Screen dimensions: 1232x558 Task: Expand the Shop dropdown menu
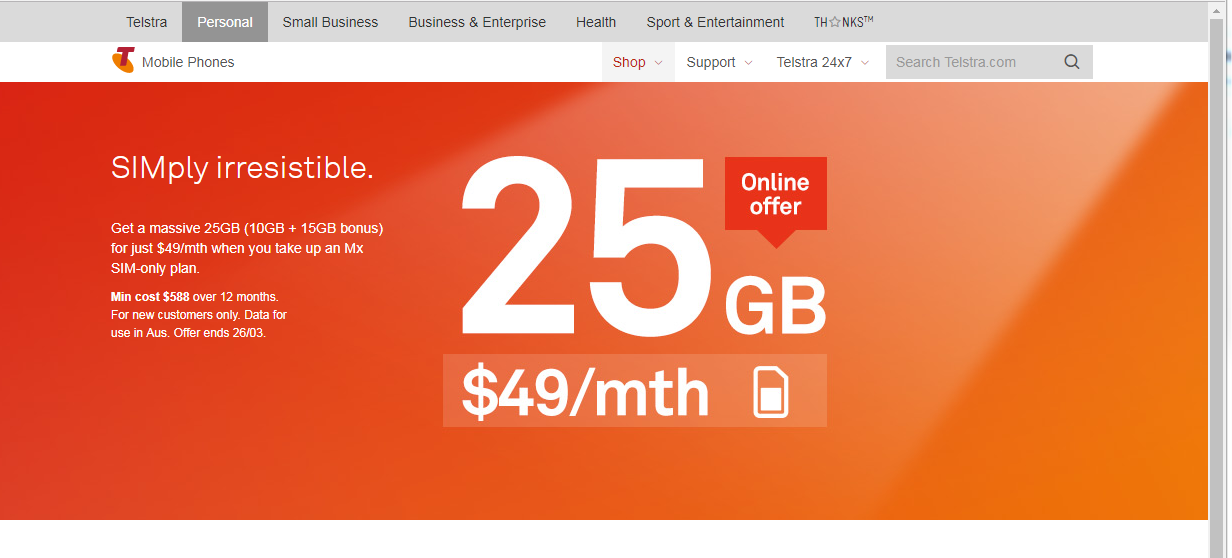coord(638,62)
